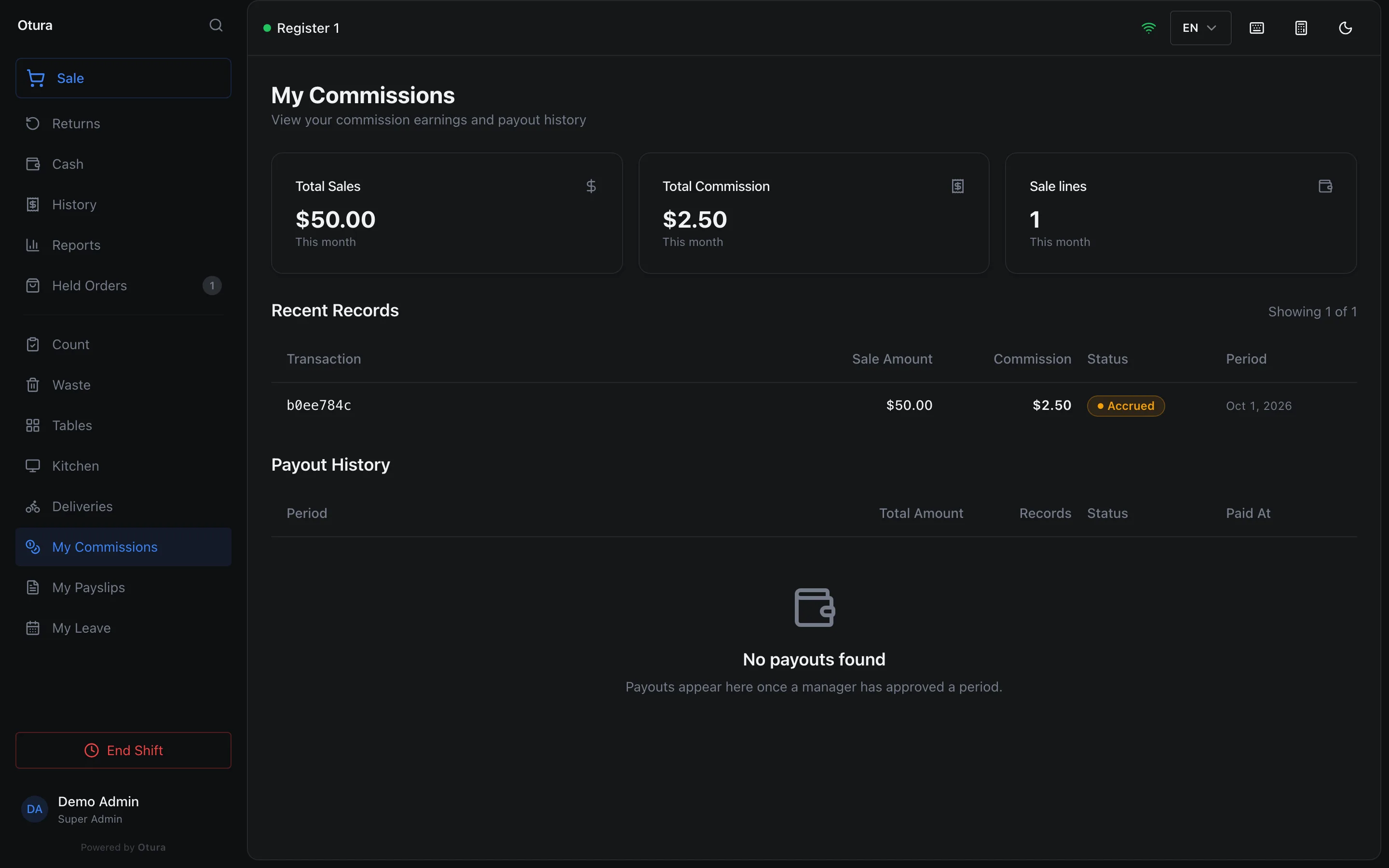The width and height of the screenshot is (1389, 868).
Task: Click the Reports bar chart icon
Action: 33,245
